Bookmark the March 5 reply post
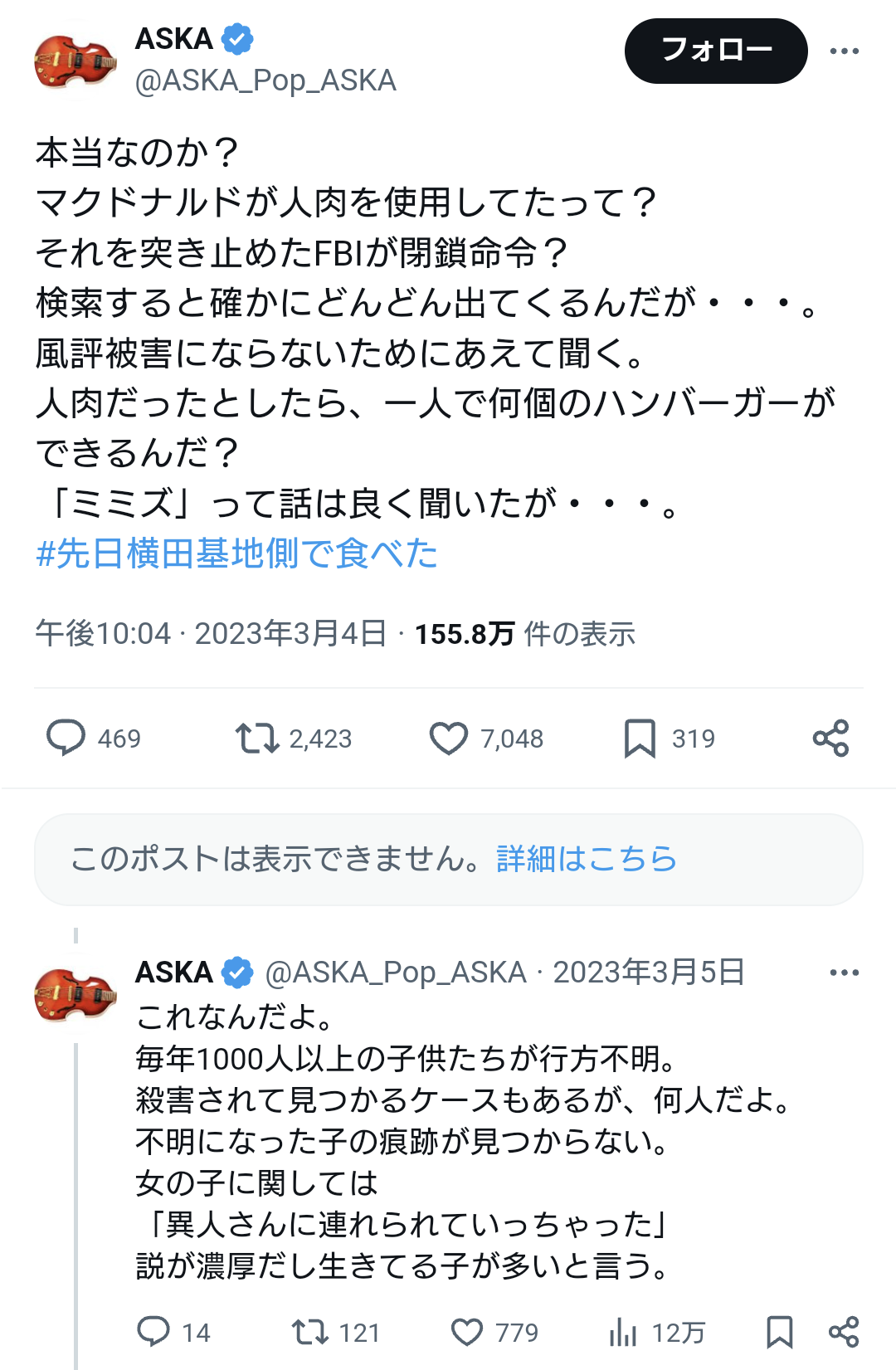 pos(779,1332)
